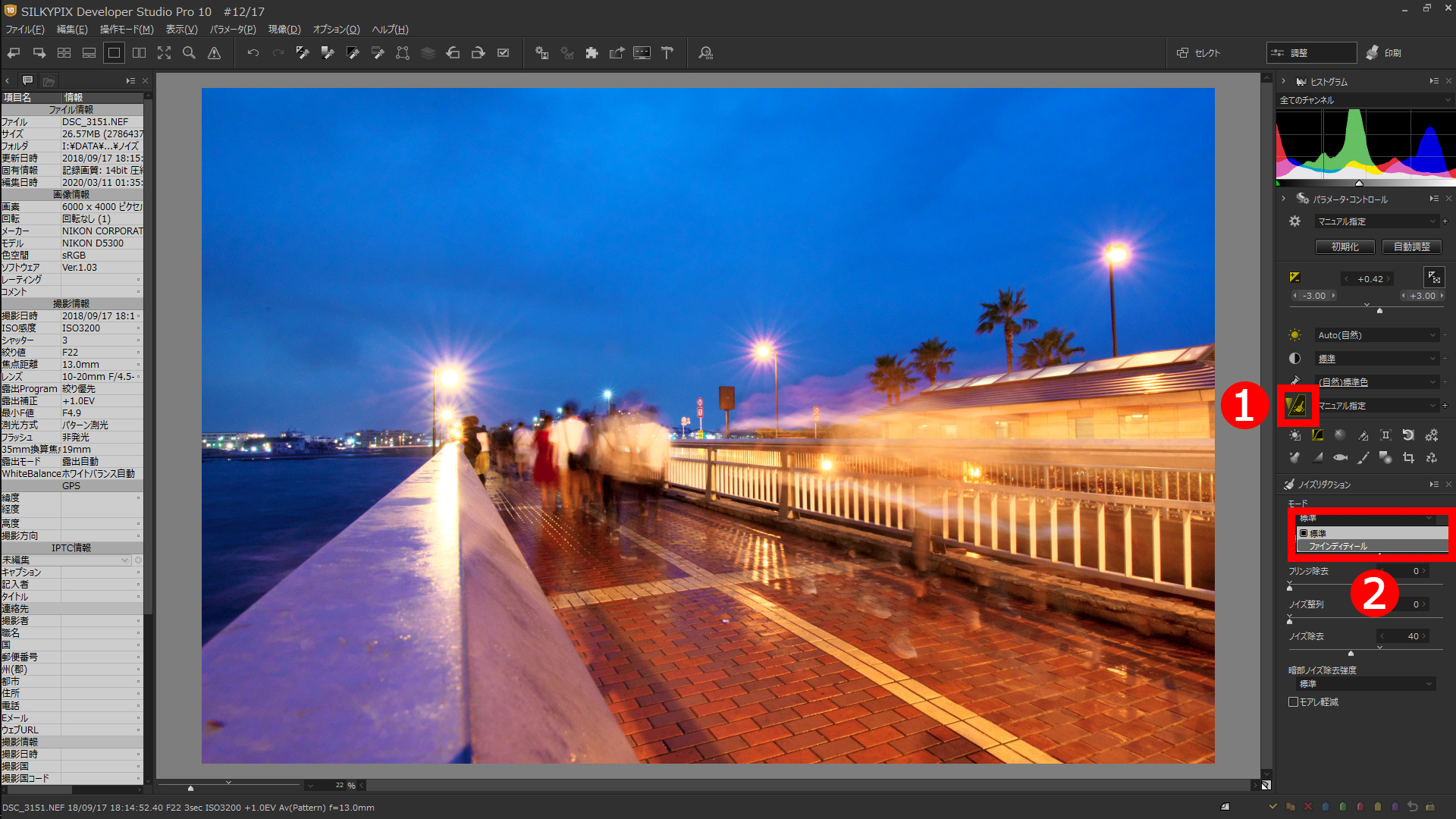Switch to combination thumbnail-preview mode icon
Screen dimensions: 1456x819
click(89, 53)
